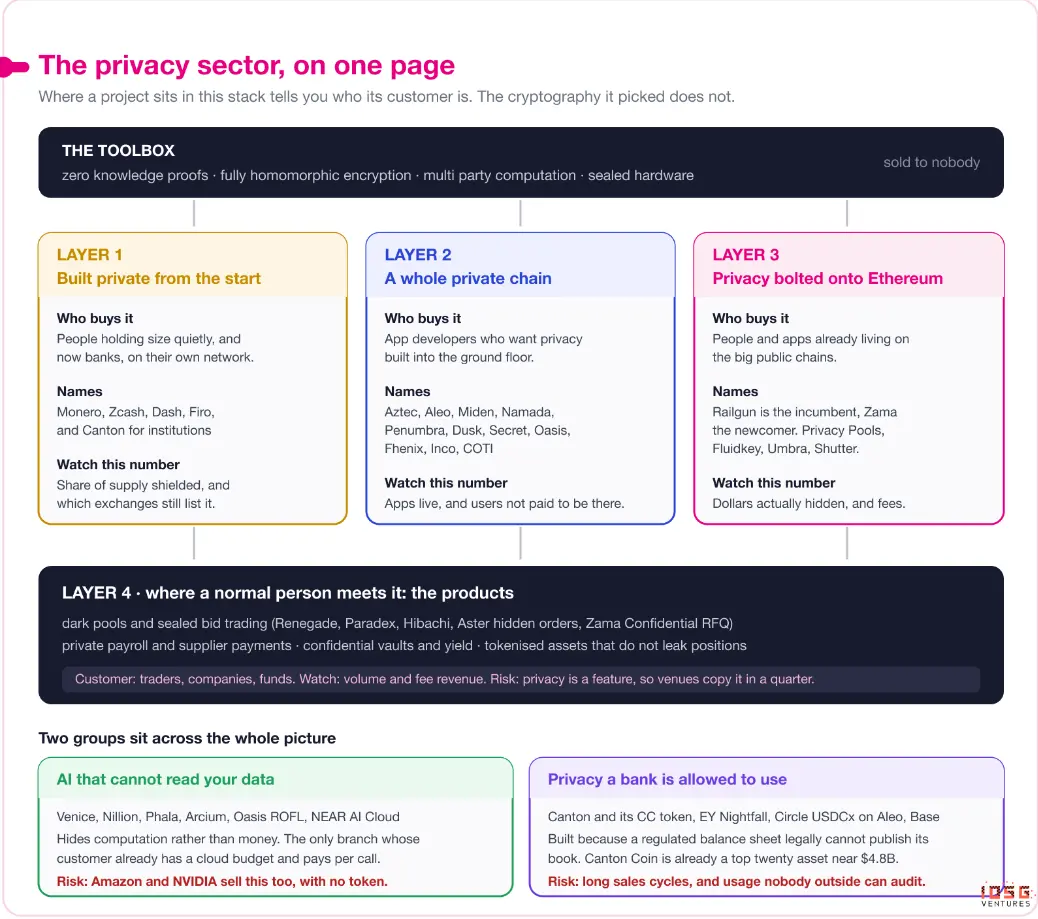Click 'AI that cannot read your data' header
This screenshot has height=919, width=1038.
(x=276, y=779)
